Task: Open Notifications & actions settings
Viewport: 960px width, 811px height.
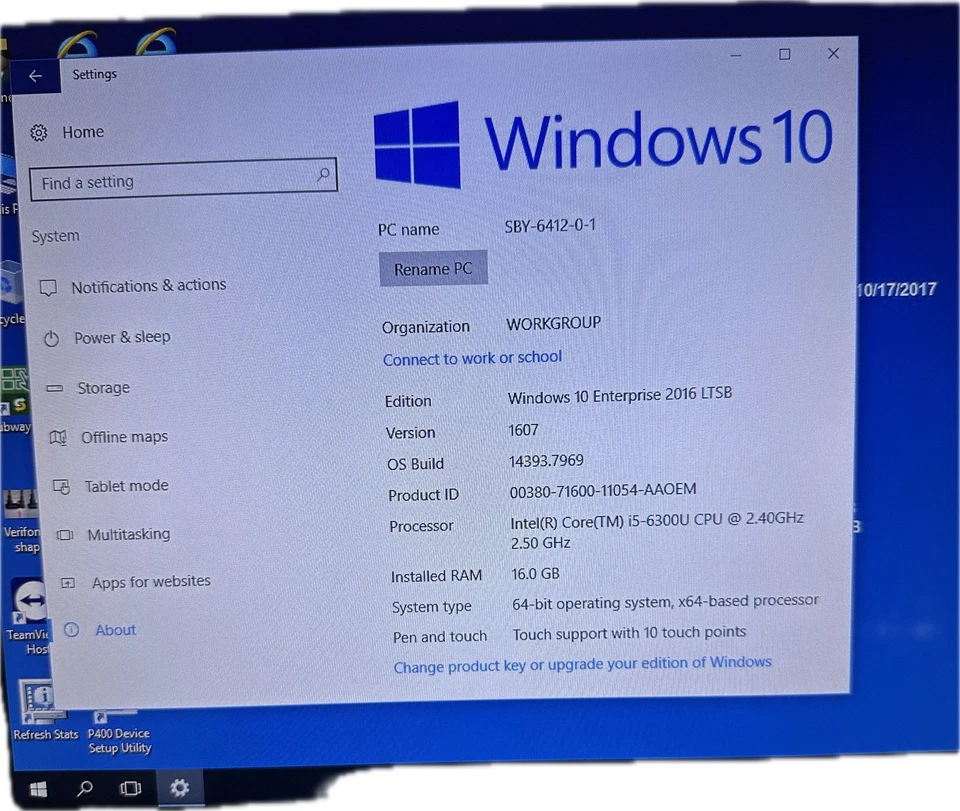Action: pos(149,286)
